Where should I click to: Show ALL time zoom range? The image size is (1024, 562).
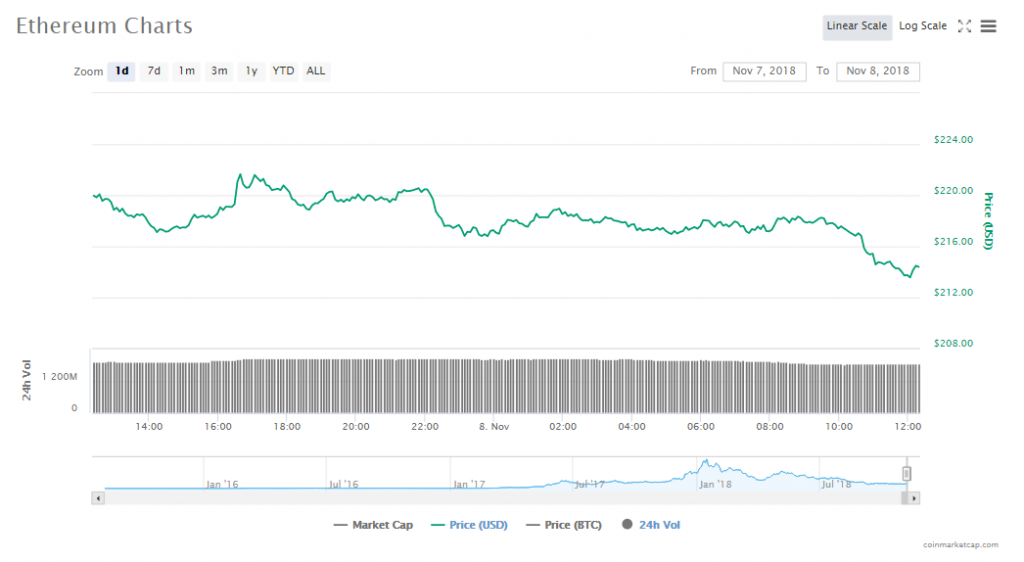[x=316, y=71]
